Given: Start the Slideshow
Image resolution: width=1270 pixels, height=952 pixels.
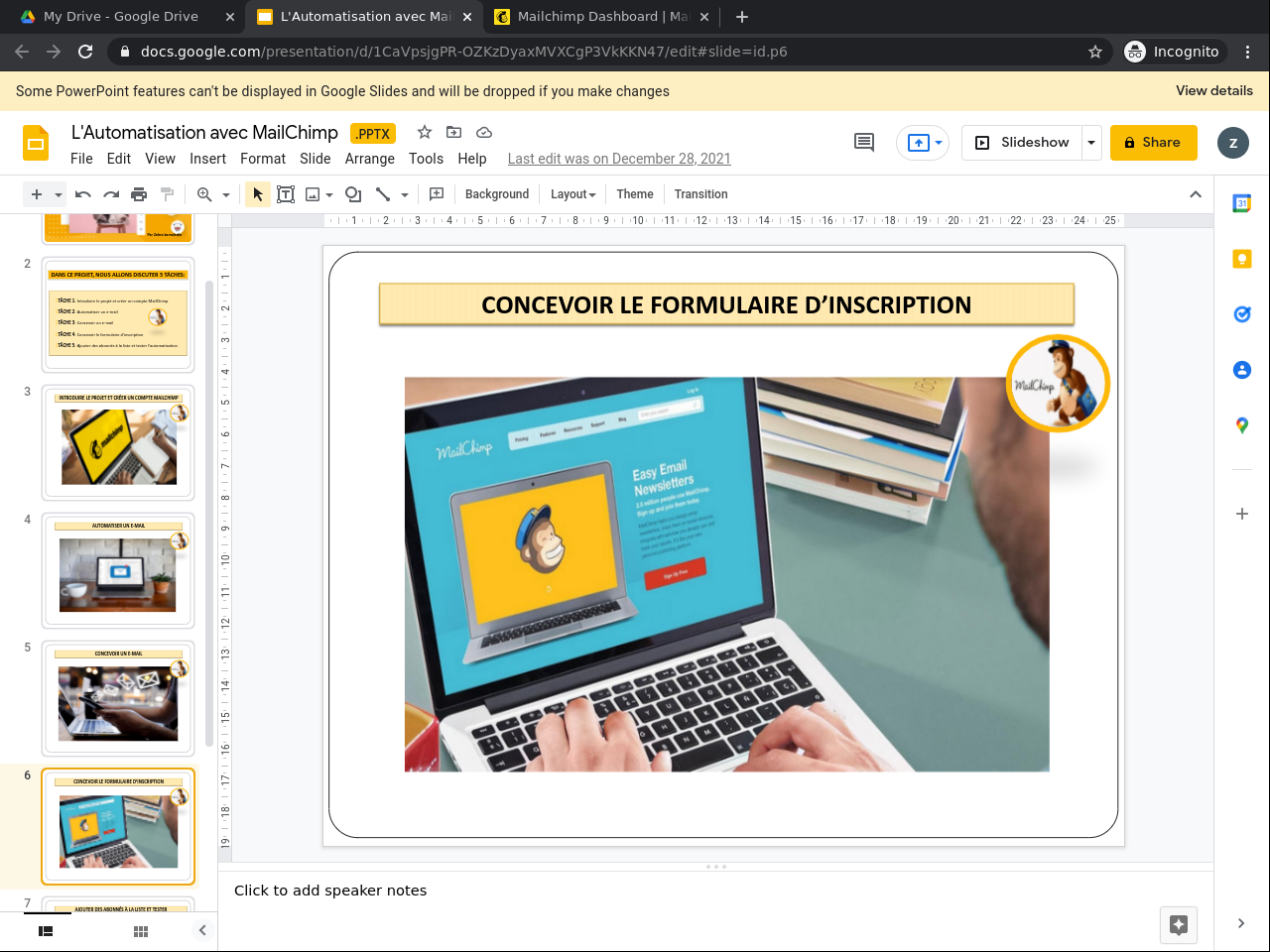Looking at the screenshot, I should [x=1022, y=143].
